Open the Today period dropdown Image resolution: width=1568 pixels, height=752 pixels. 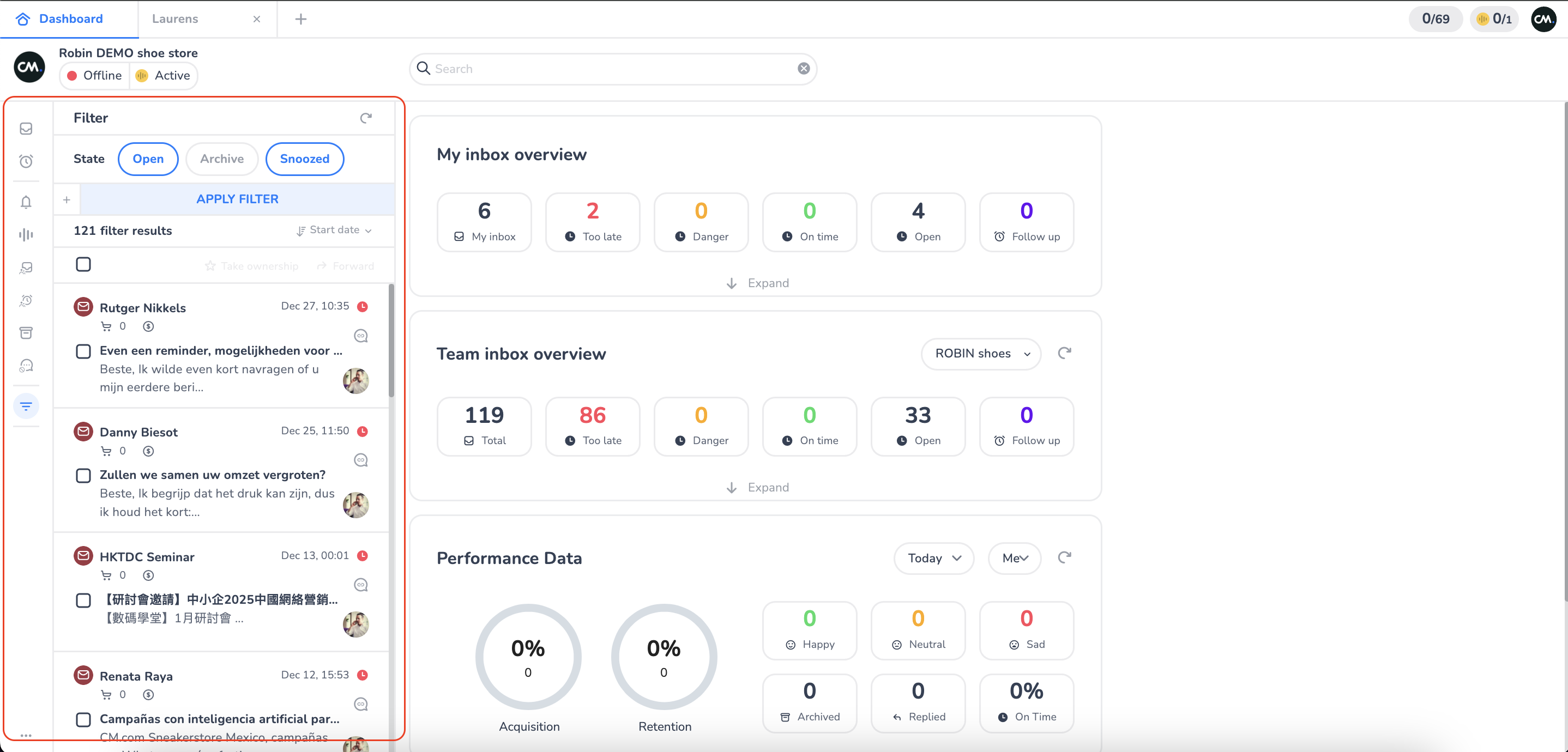933,558
